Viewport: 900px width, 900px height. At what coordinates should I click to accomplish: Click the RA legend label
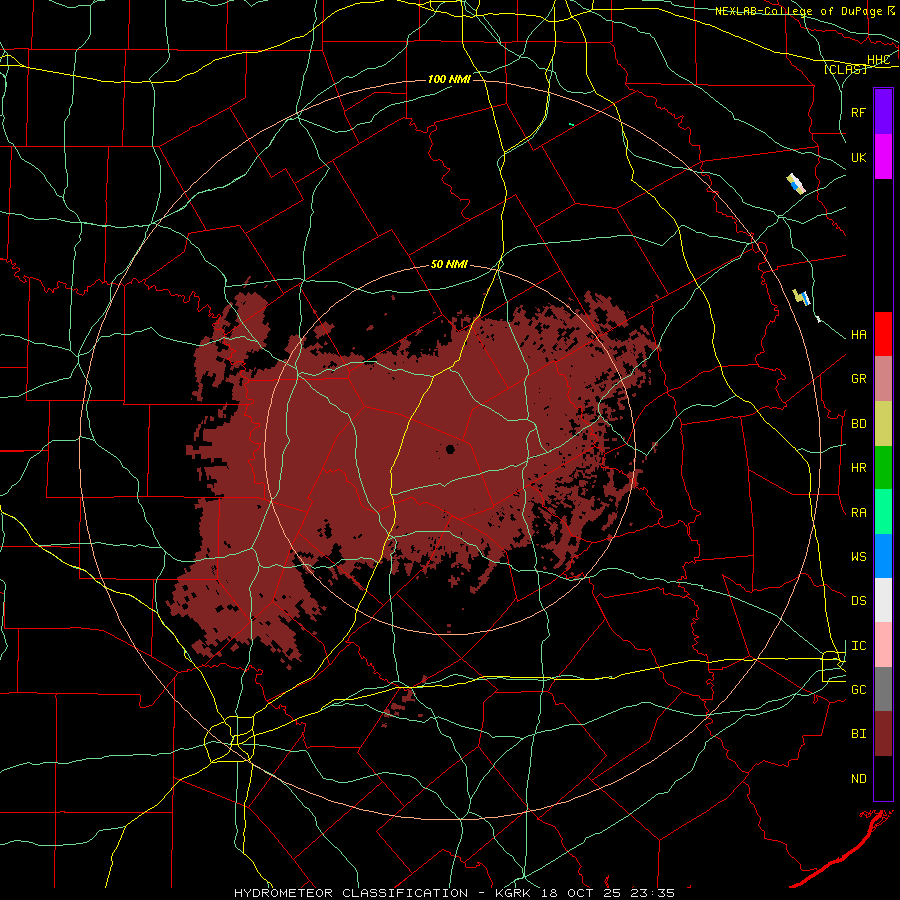[858, 513]
